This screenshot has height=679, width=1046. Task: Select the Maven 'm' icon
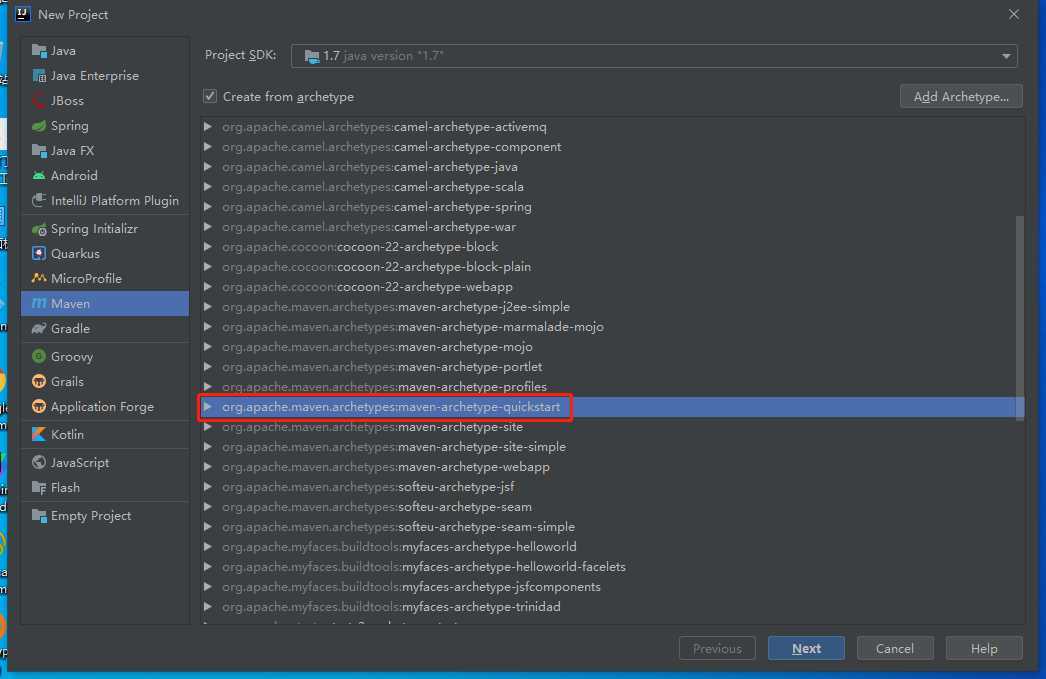[39, 303]
